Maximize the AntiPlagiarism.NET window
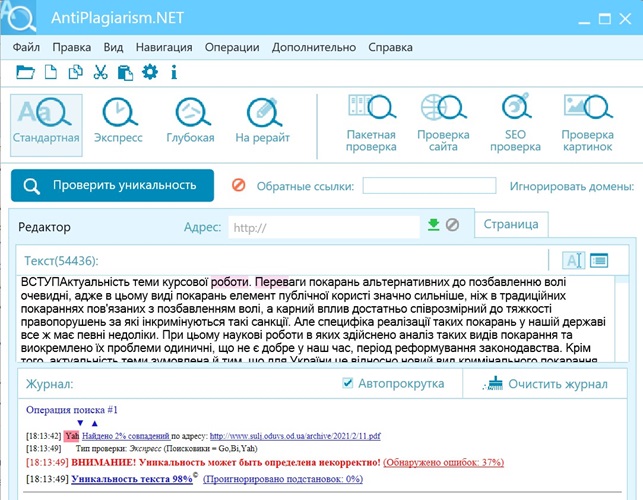Image resolution: width=643 pixels, height=500 pixels. (605, 18)
